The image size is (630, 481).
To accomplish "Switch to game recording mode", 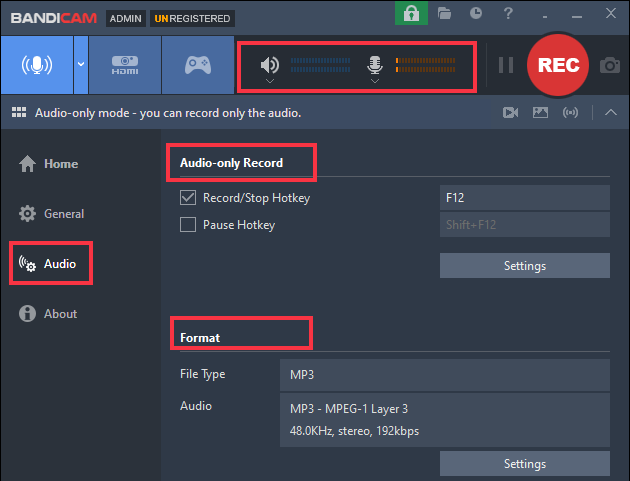I will [197, 65].
